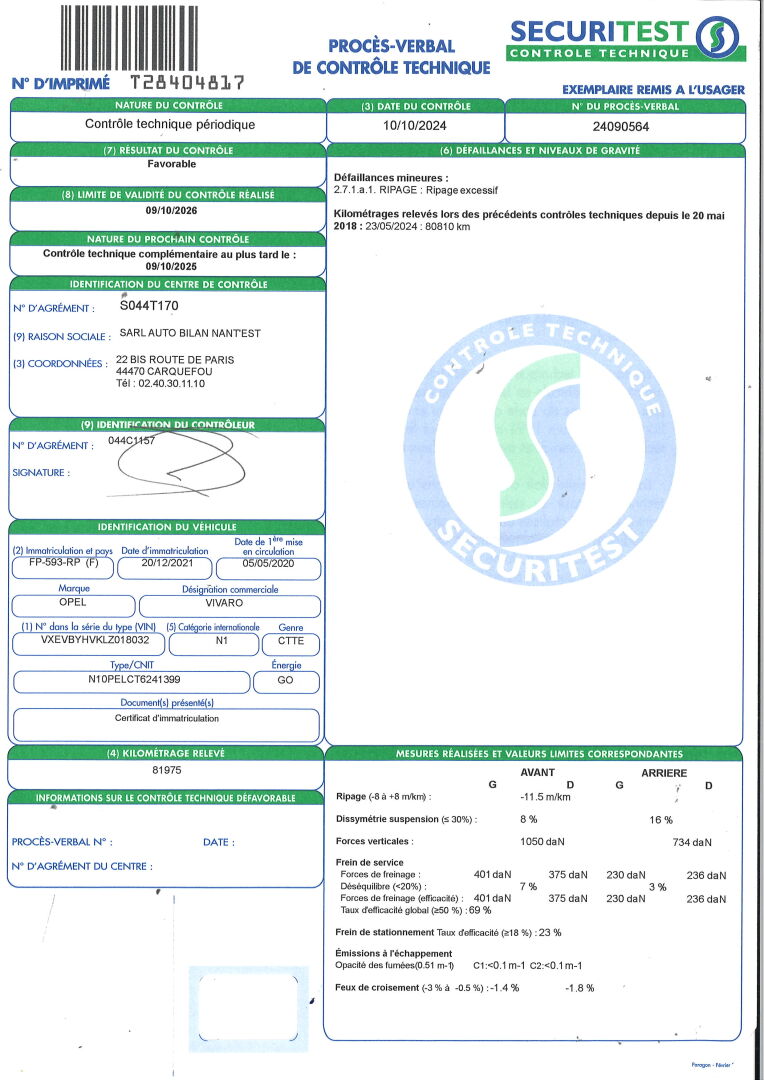Click the company name SARL AUTO BILAN NANT'EST
The image size is (764, 1080).
pos(190,333)
